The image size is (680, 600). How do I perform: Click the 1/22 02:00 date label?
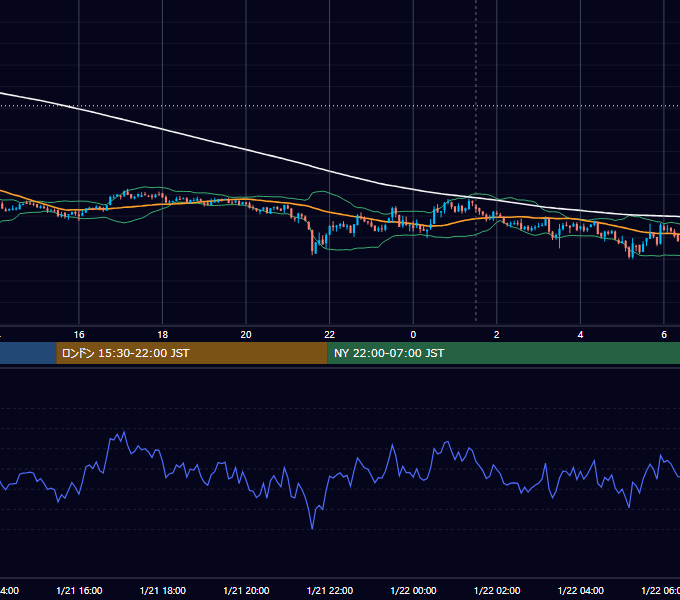coord(497,590)
